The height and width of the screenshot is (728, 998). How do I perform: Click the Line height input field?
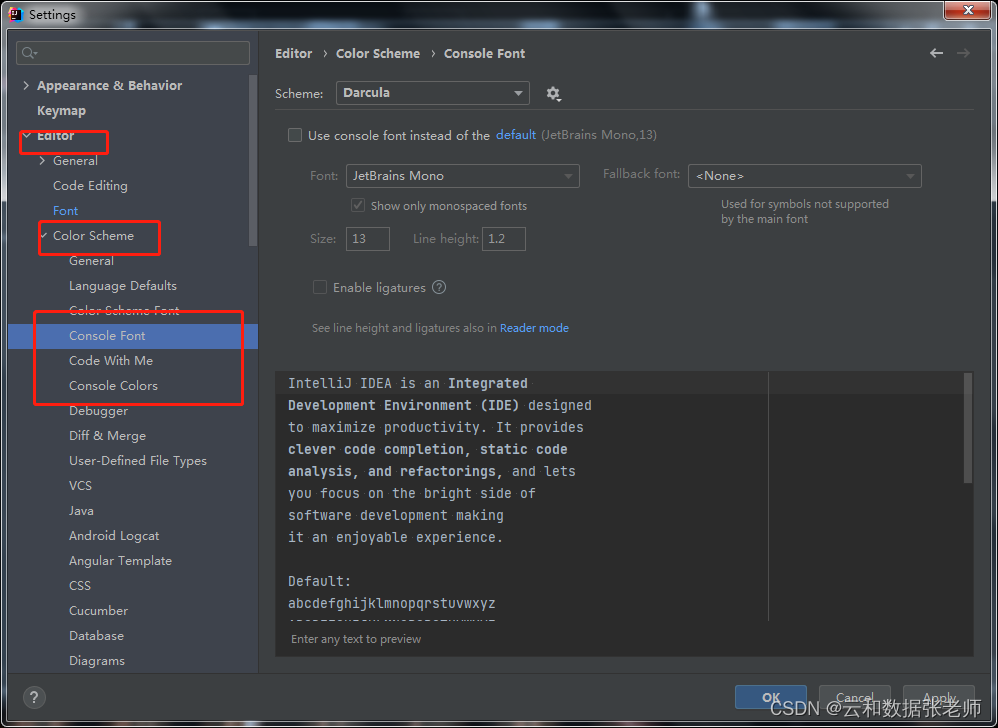(x=503, y=239)
